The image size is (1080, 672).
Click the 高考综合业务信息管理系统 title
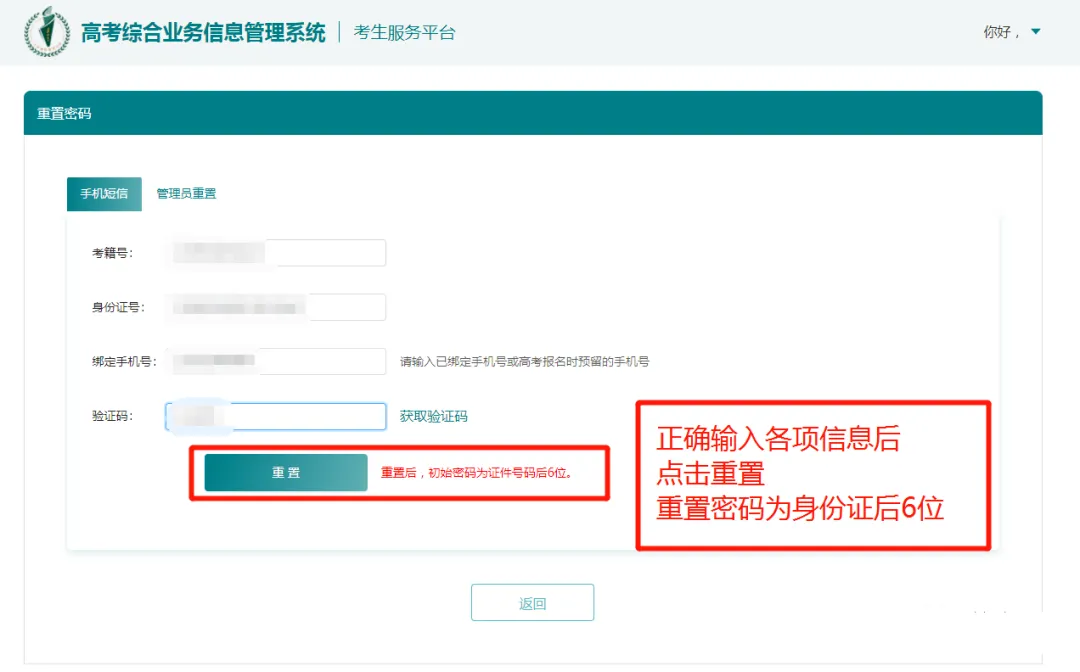(203, 32)
